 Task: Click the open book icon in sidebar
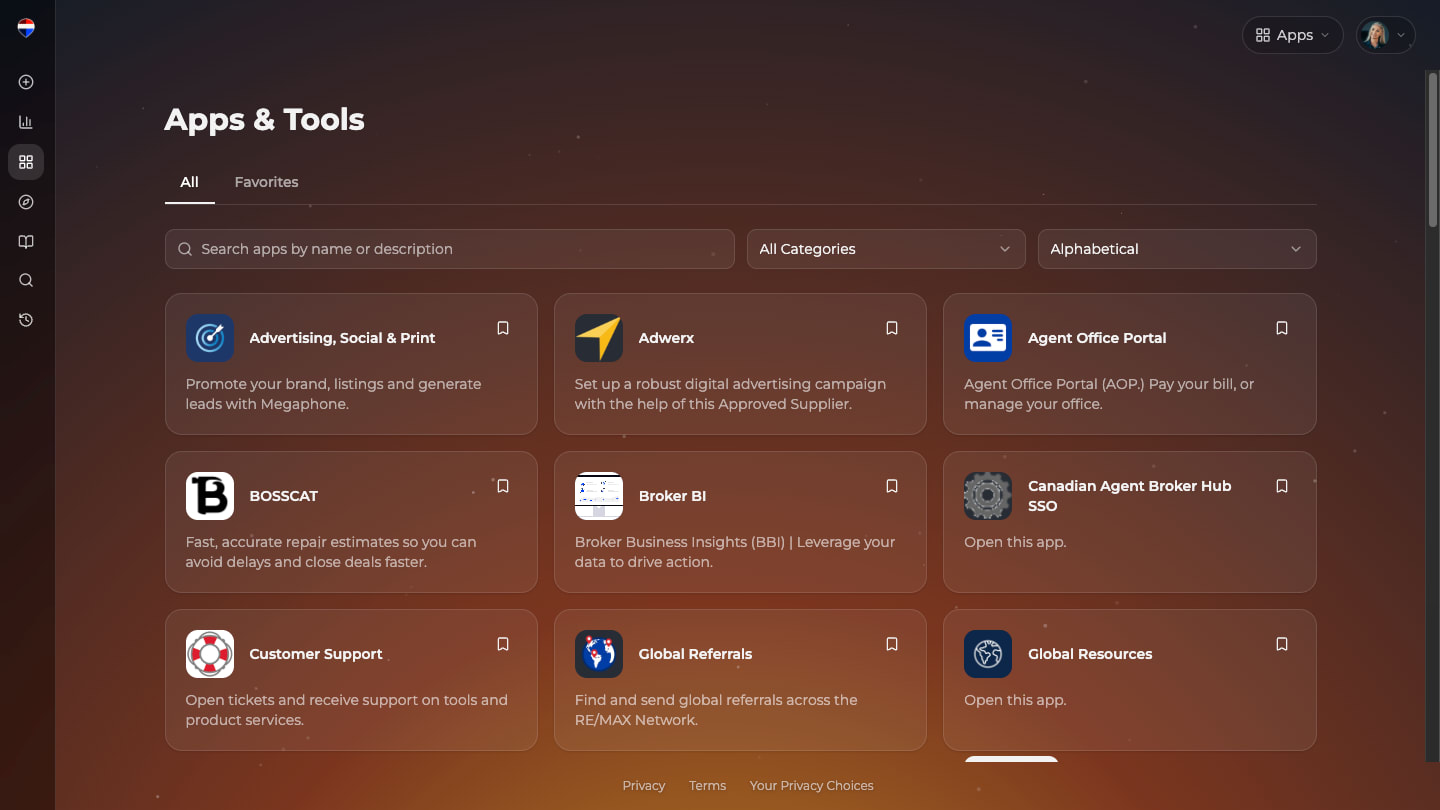pos(26,242)
